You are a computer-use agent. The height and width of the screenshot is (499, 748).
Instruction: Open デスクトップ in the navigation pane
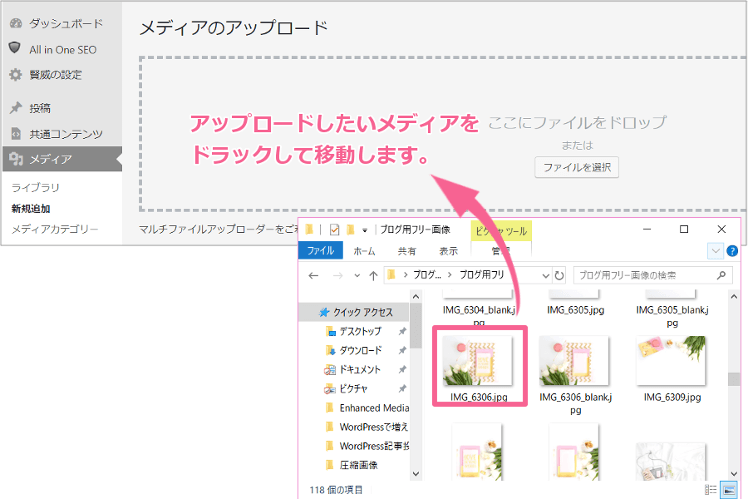360,331
